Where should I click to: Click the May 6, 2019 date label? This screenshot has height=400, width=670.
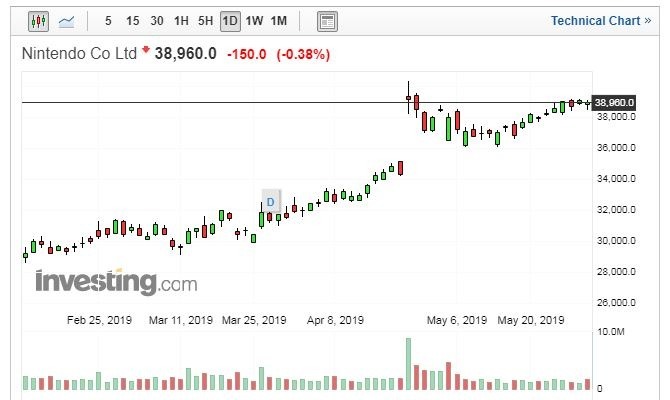457,320
